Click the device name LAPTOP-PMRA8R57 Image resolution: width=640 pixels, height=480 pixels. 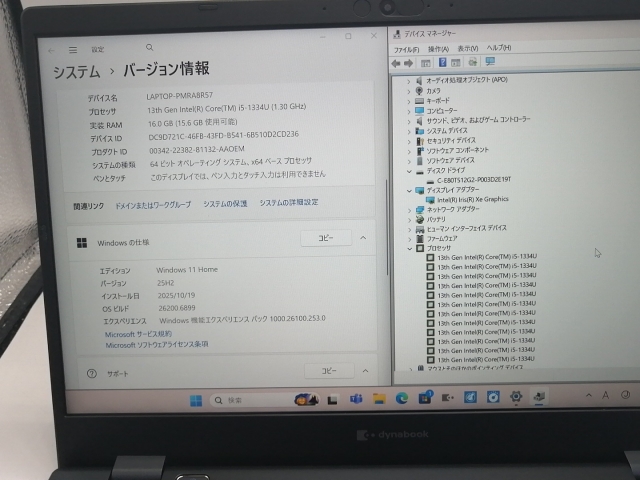click(x=179, y=96)
